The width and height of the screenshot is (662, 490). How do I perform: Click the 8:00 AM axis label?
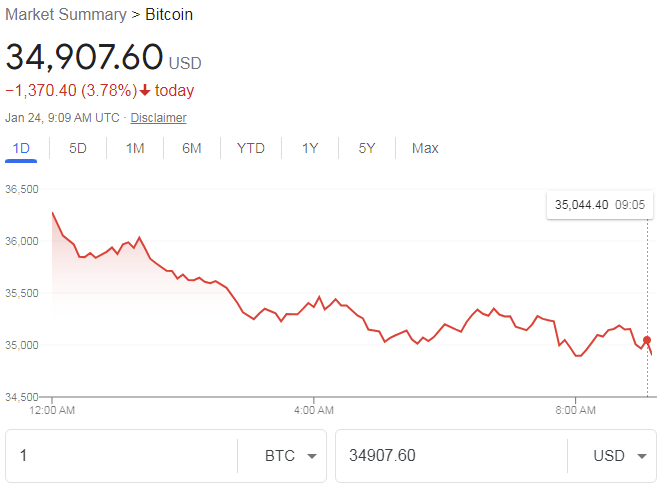tap(575, 410)
